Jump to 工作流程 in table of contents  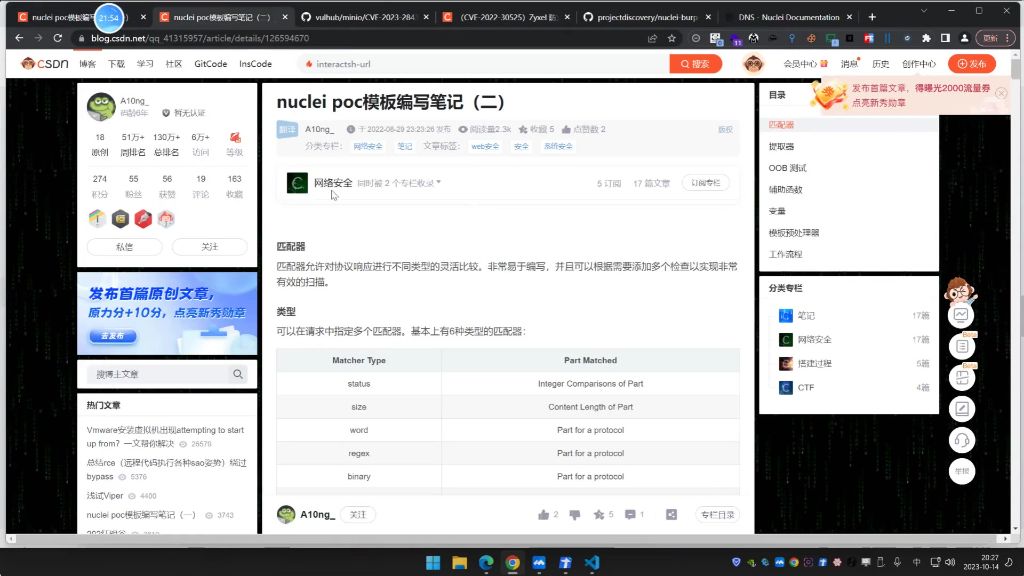click(x=785, y=254)
